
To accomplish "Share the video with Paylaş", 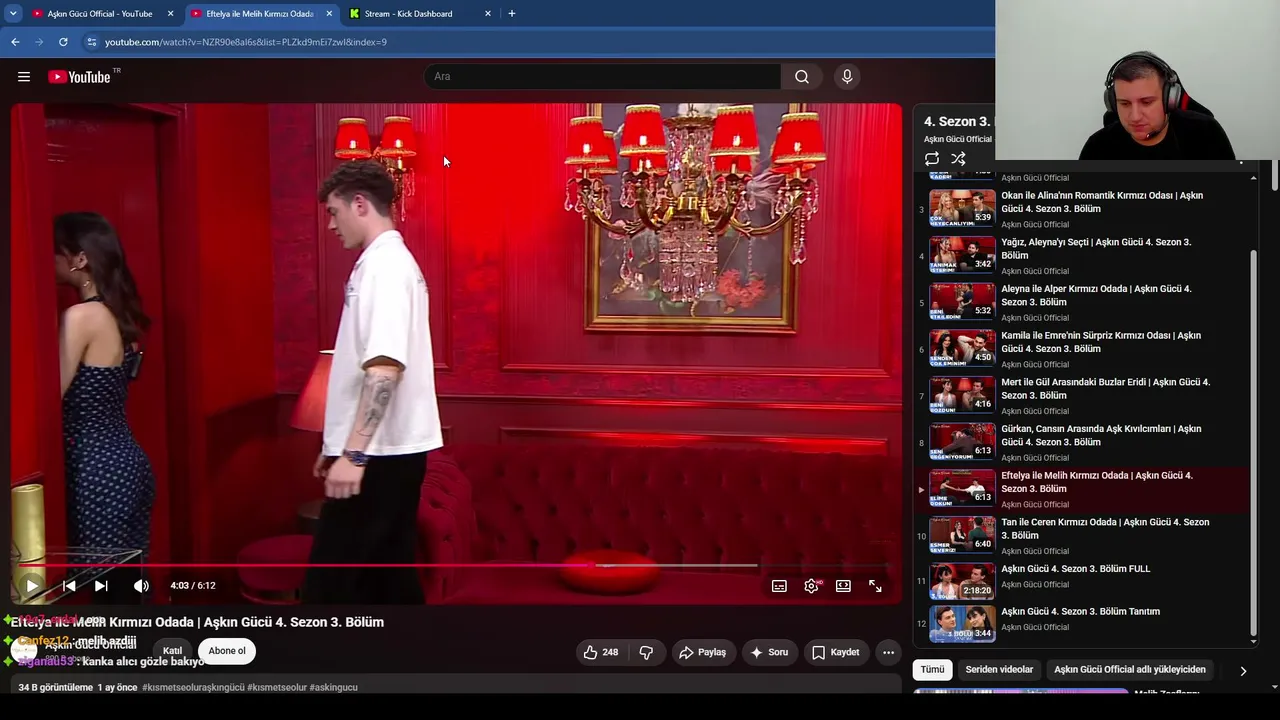I will (703, 652).
